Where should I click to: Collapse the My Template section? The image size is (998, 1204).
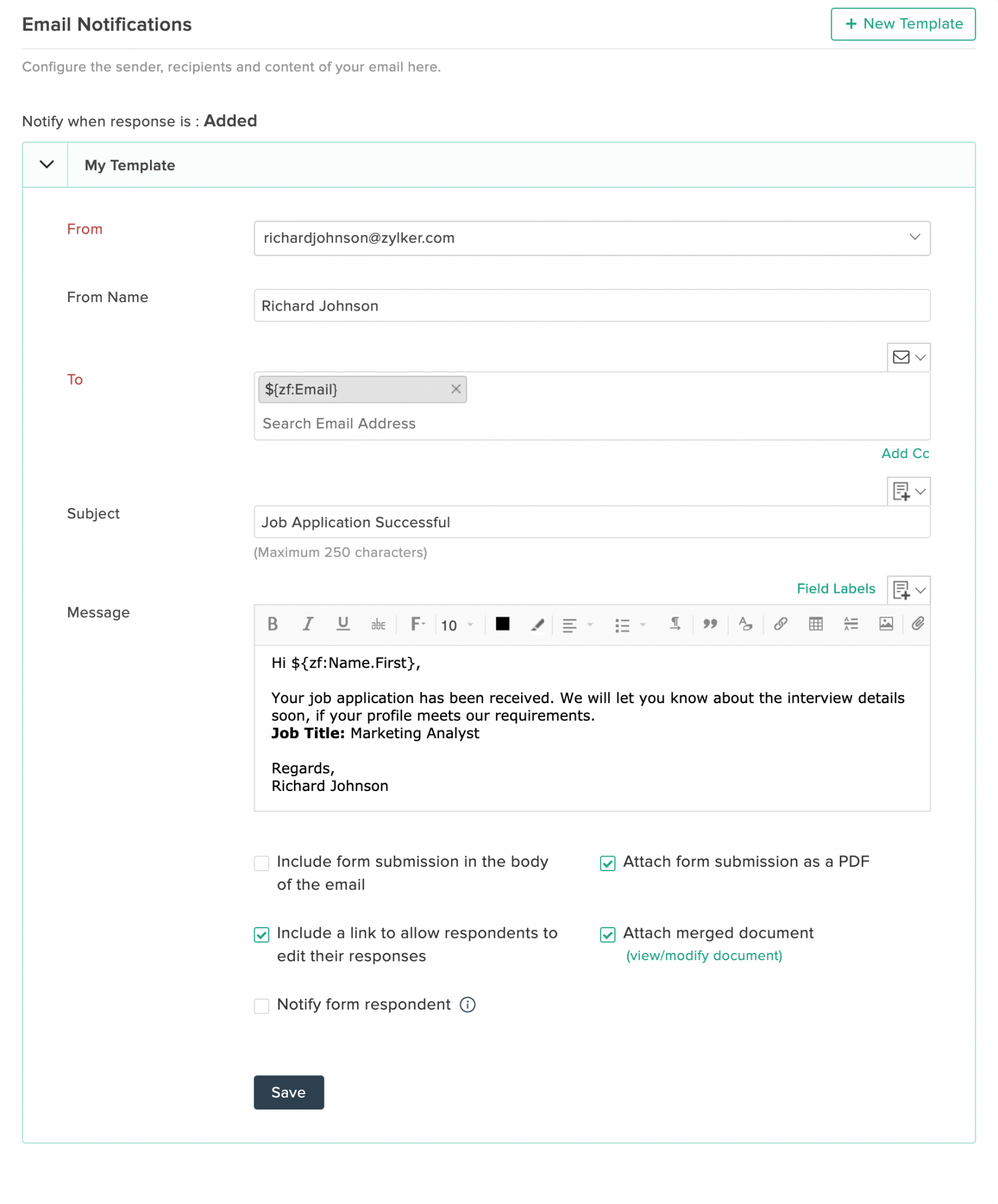pos(46,164)
